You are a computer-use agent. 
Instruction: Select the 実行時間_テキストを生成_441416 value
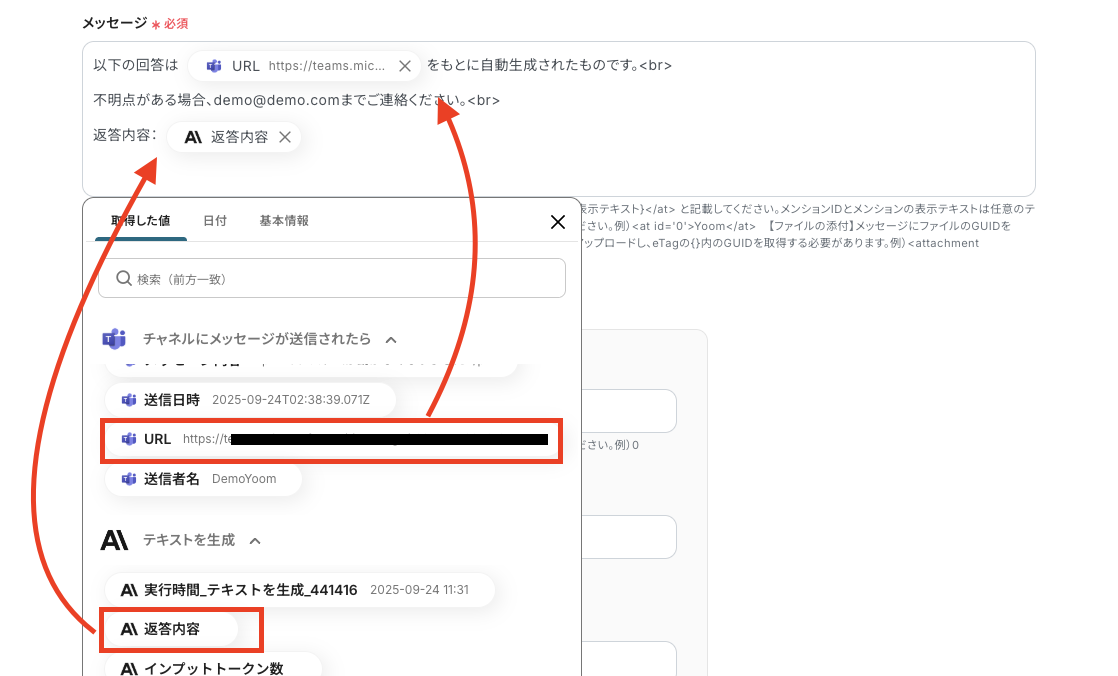tap(299, 590)
